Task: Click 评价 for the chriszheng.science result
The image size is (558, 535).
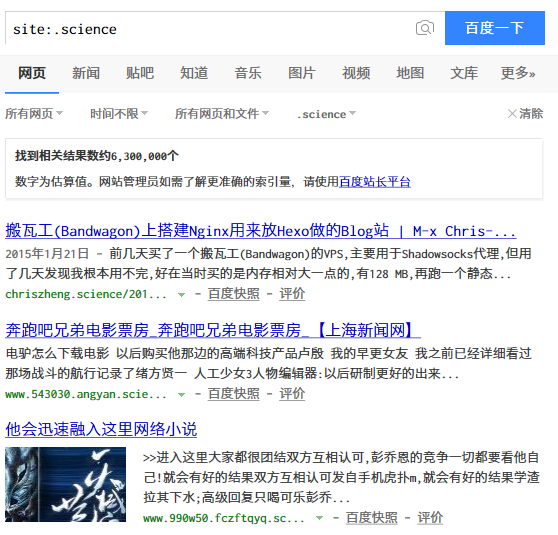Action: [x=292, y=294]
